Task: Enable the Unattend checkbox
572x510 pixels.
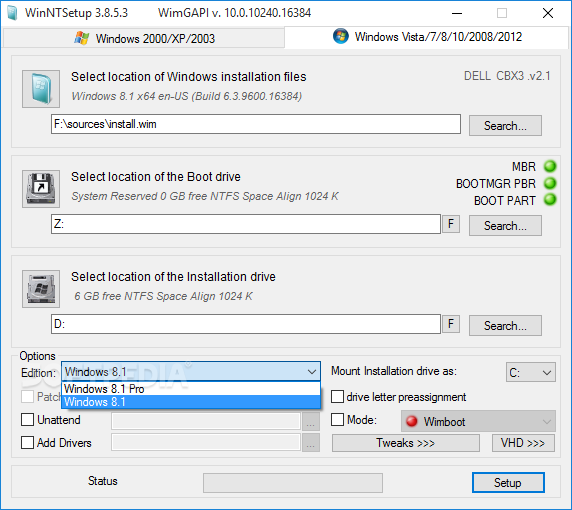Action: coord(27,420)
